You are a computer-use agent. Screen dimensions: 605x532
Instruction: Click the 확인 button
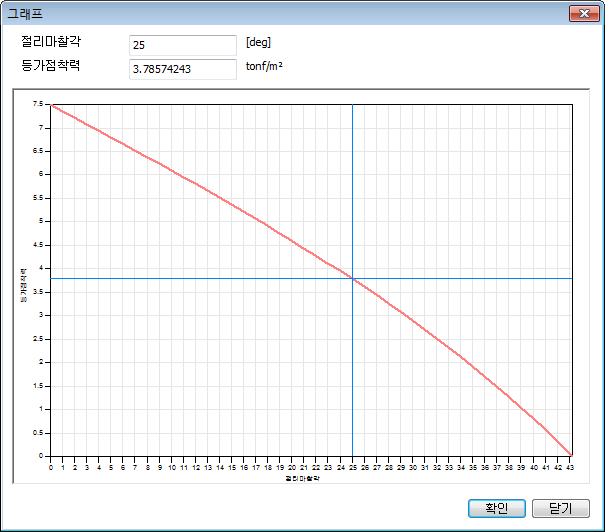tap(497, 508)
